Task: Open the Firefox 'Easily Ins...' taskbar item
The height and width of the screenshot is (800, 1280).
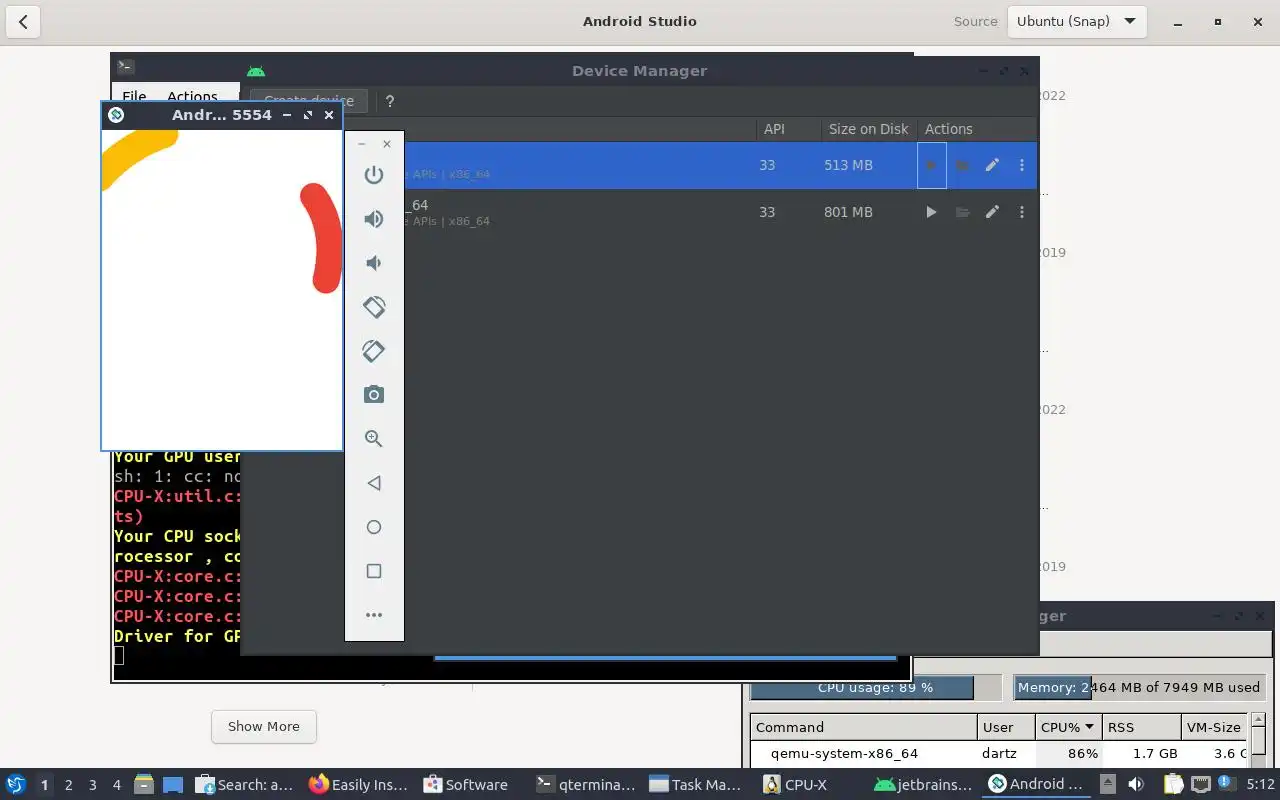Action: tap(358, 785)
